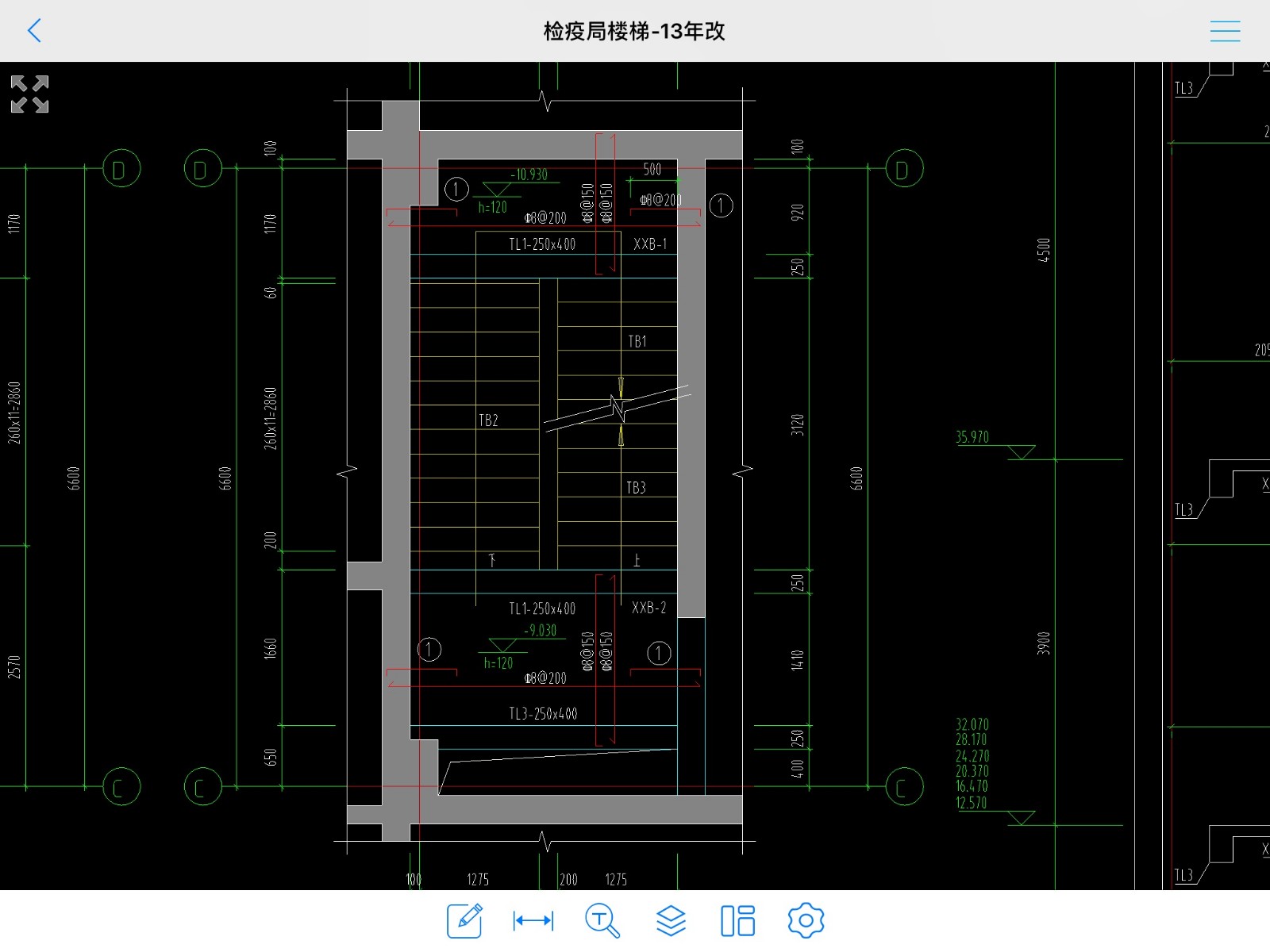The height and width of the screenshot is (952, 1270).
Task: Select the TL1-250x400 label near XXB-1
Action: click(542, 244)
